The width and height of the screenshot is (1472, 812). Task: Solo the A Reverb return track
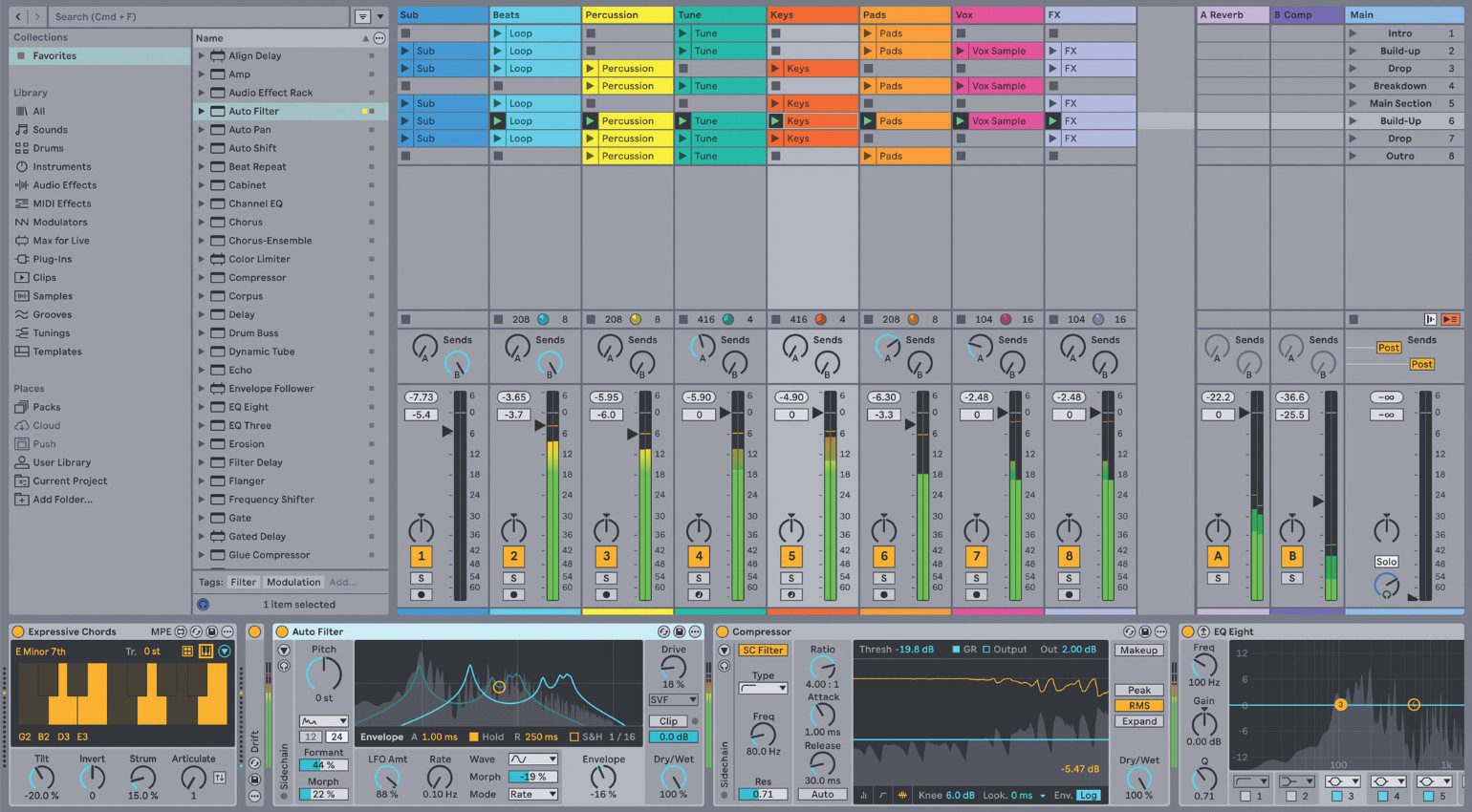1218,577
